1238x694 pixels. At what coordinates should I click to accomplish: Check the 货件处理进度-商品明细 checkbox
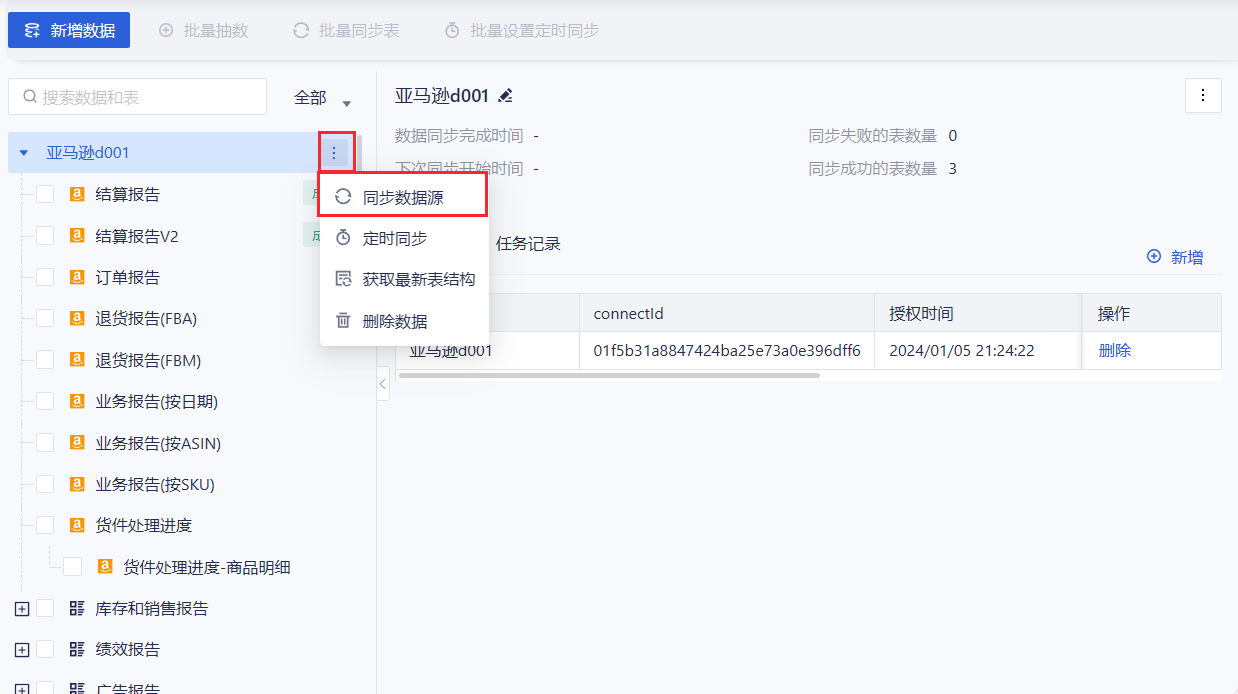tap(73, 567)
